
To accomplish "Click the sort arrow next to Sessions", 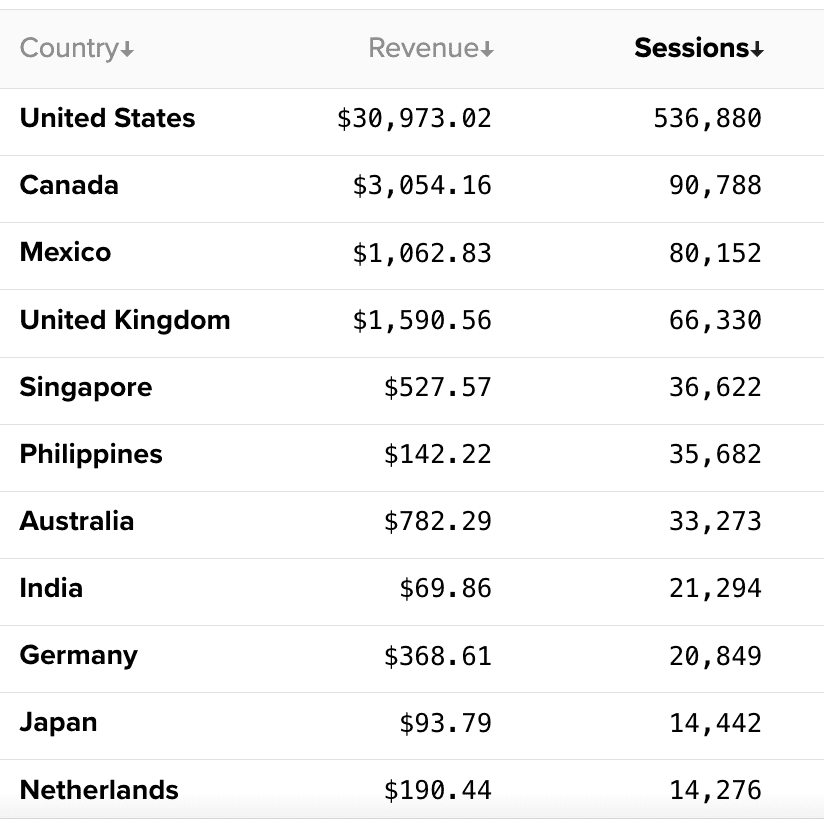I will [x=758, y=50].
